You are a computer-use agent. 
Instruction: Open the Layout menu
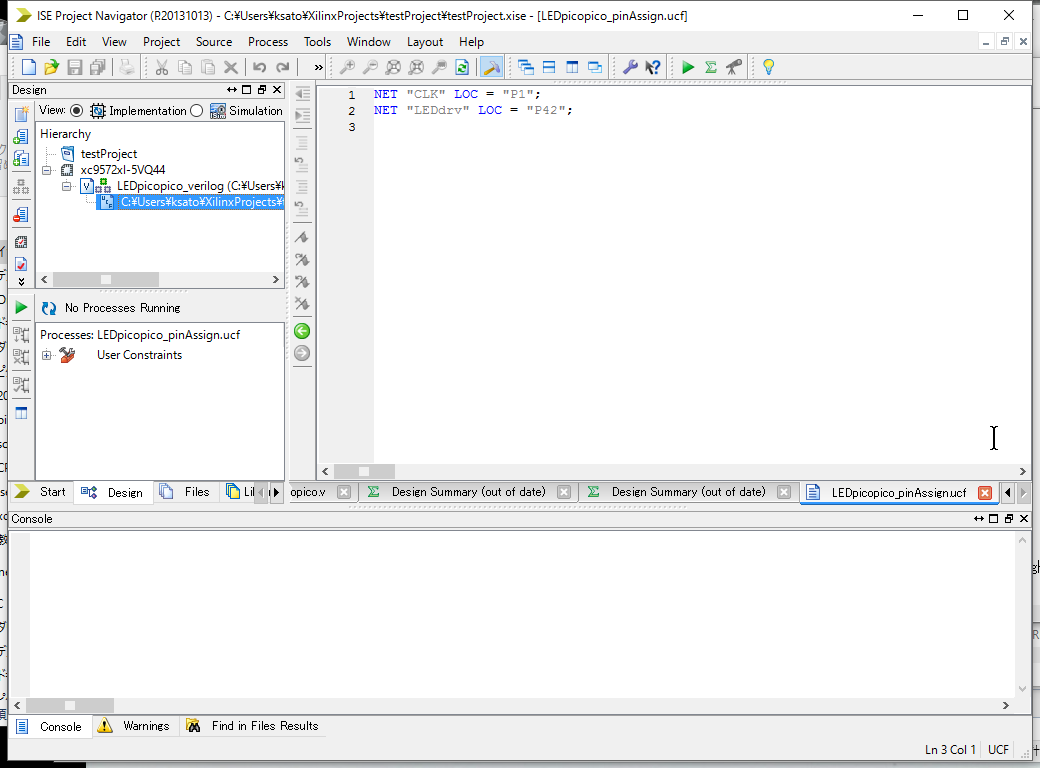[x=424, y=42]
